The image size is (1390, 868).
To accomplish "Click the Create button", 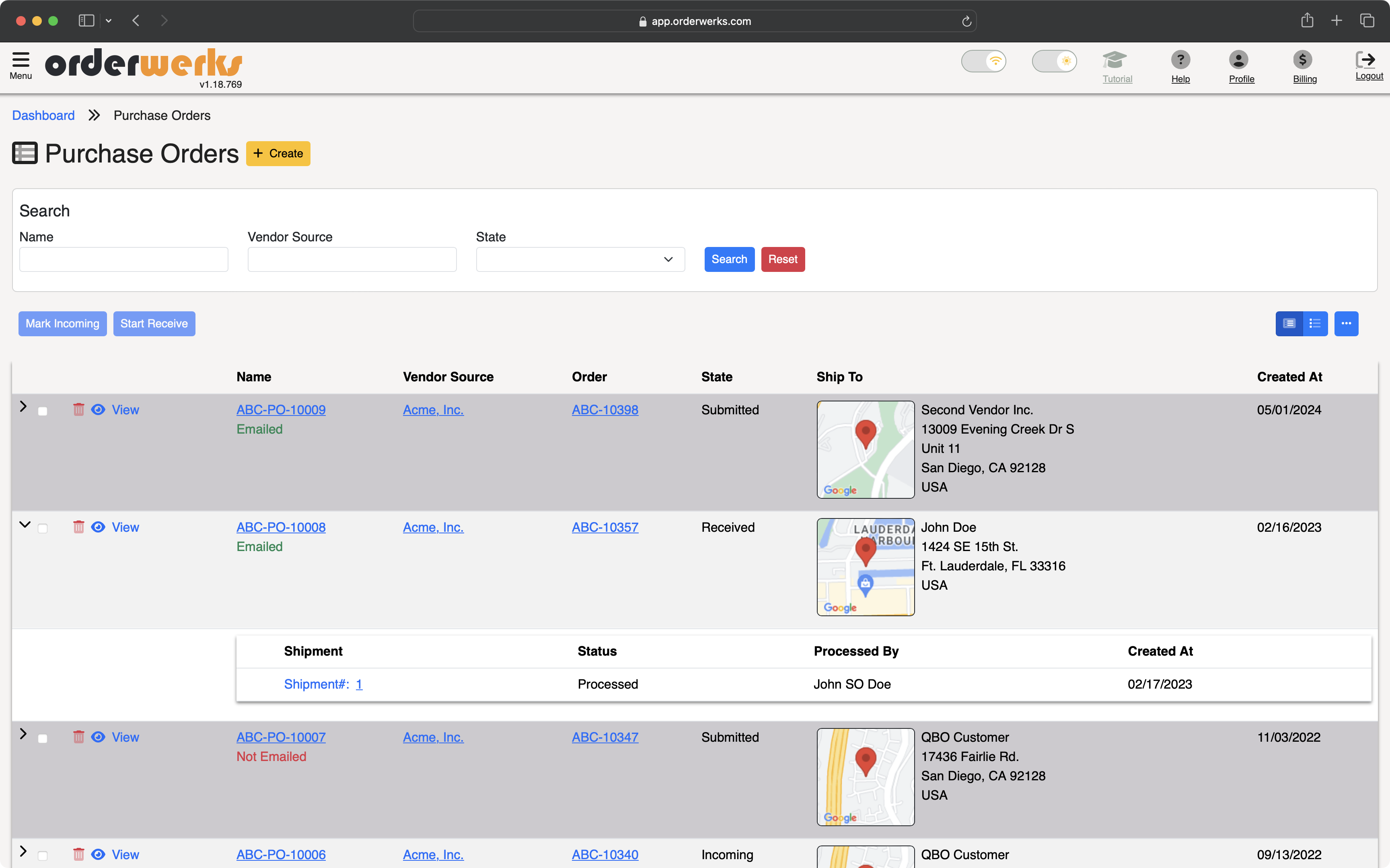I will click(x=278, y=153).
